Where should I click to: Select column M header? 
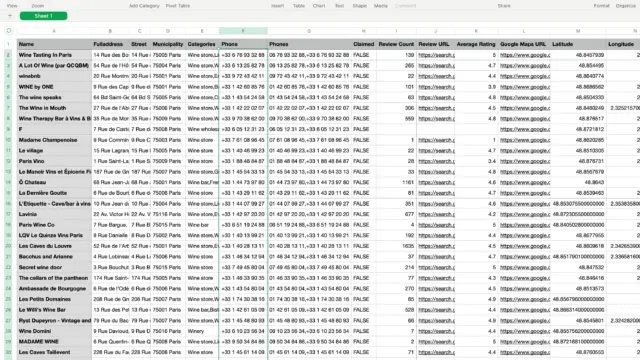pyautogui.click(x=578, y=31)
